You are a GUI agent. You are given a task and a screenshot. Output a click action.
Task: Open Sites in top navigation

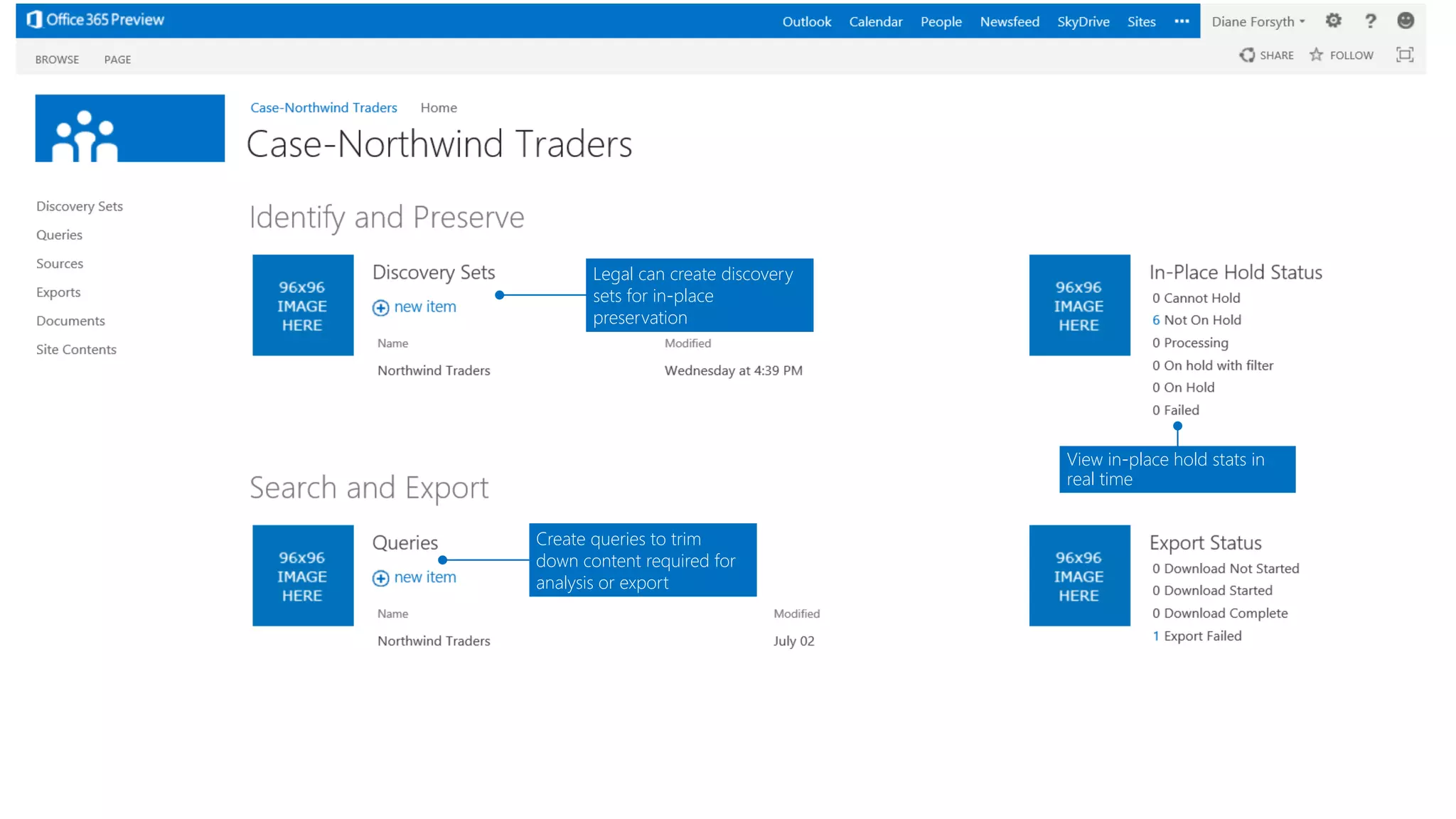click(x=1142, y=21)
